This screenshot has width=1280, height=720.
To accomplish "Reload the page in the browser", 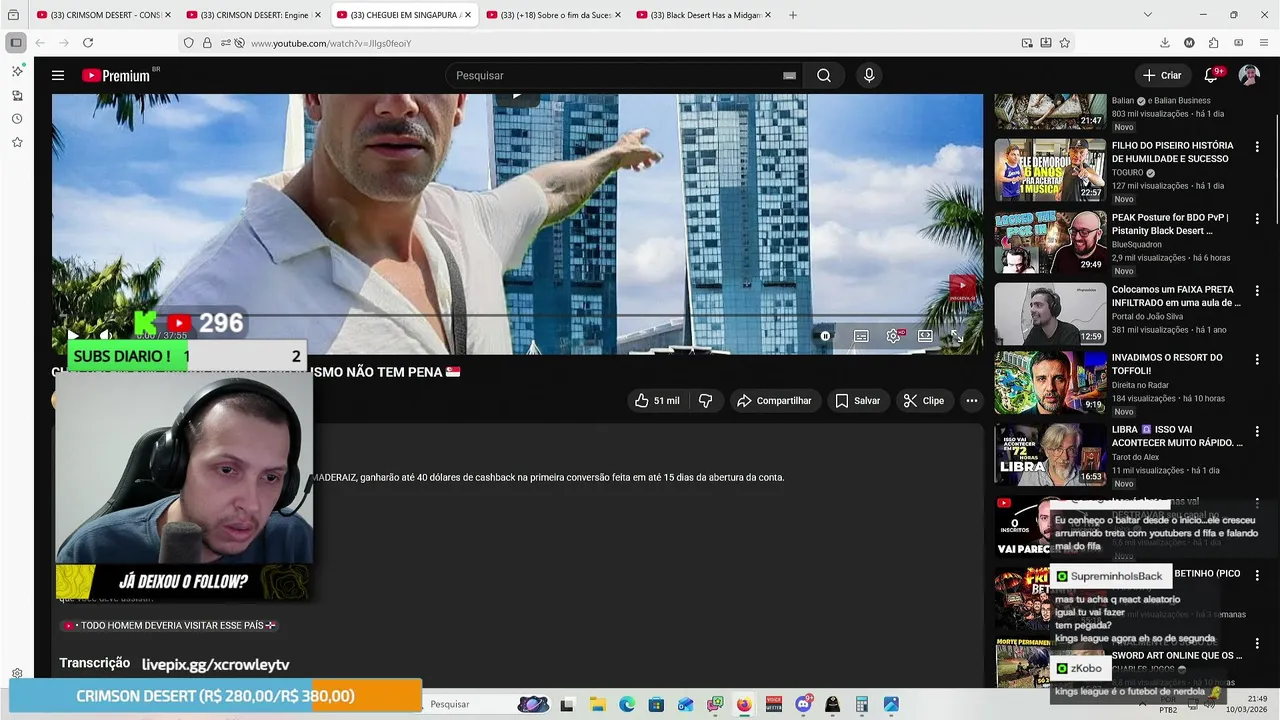I will coord(88,43).
